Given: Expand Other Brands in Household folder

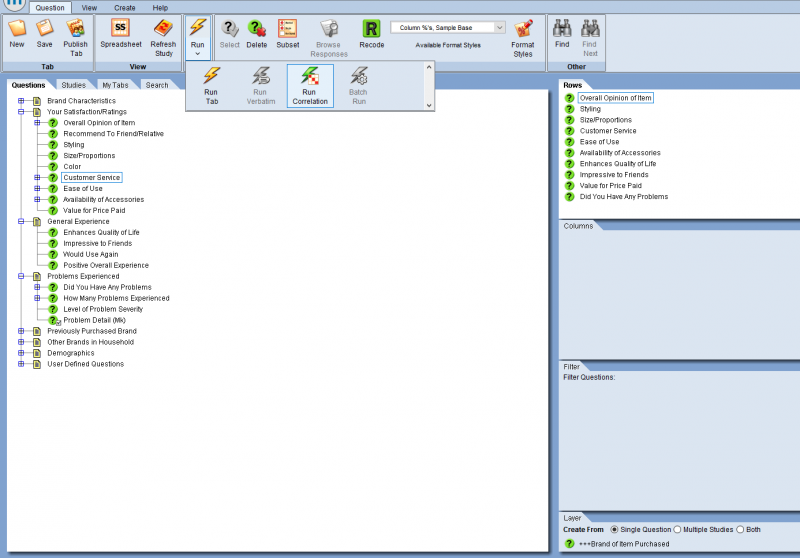Looking at the screenshot, I should point(21,342).
